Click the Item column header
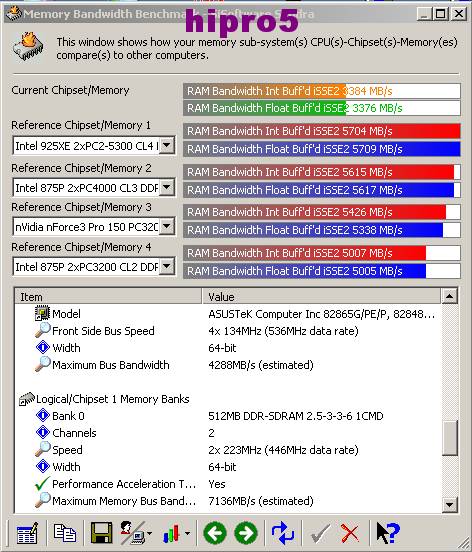This screenshot has width=472, height=552. point(108,296)
